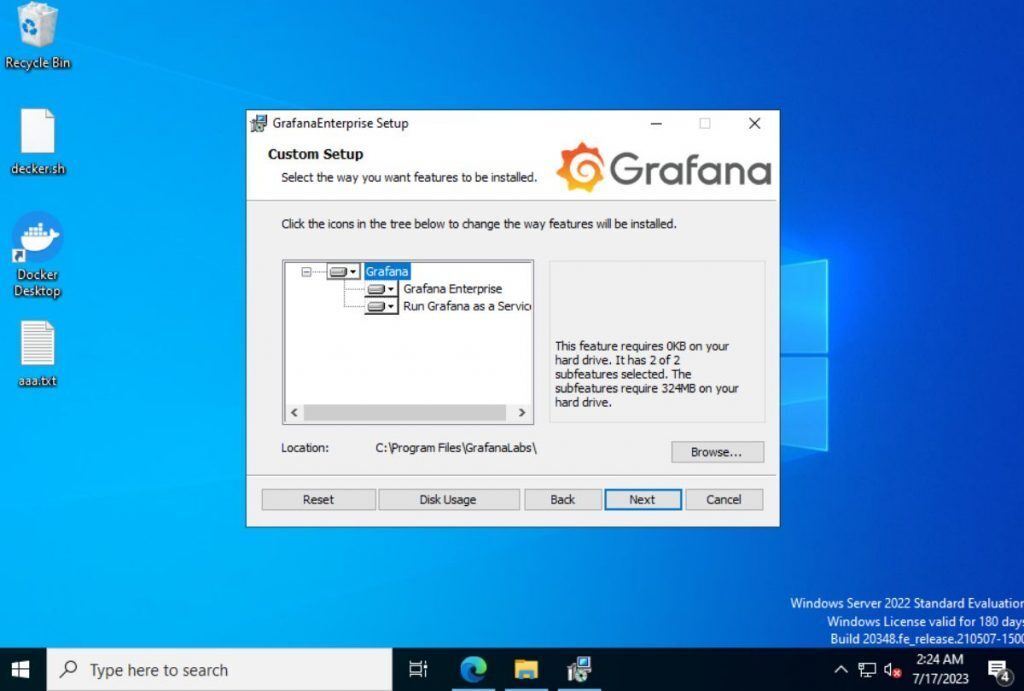The height and width of the screenshot is (691, 1024).
Task: Click the network icon in the system tray
Action: click(868, 670)
